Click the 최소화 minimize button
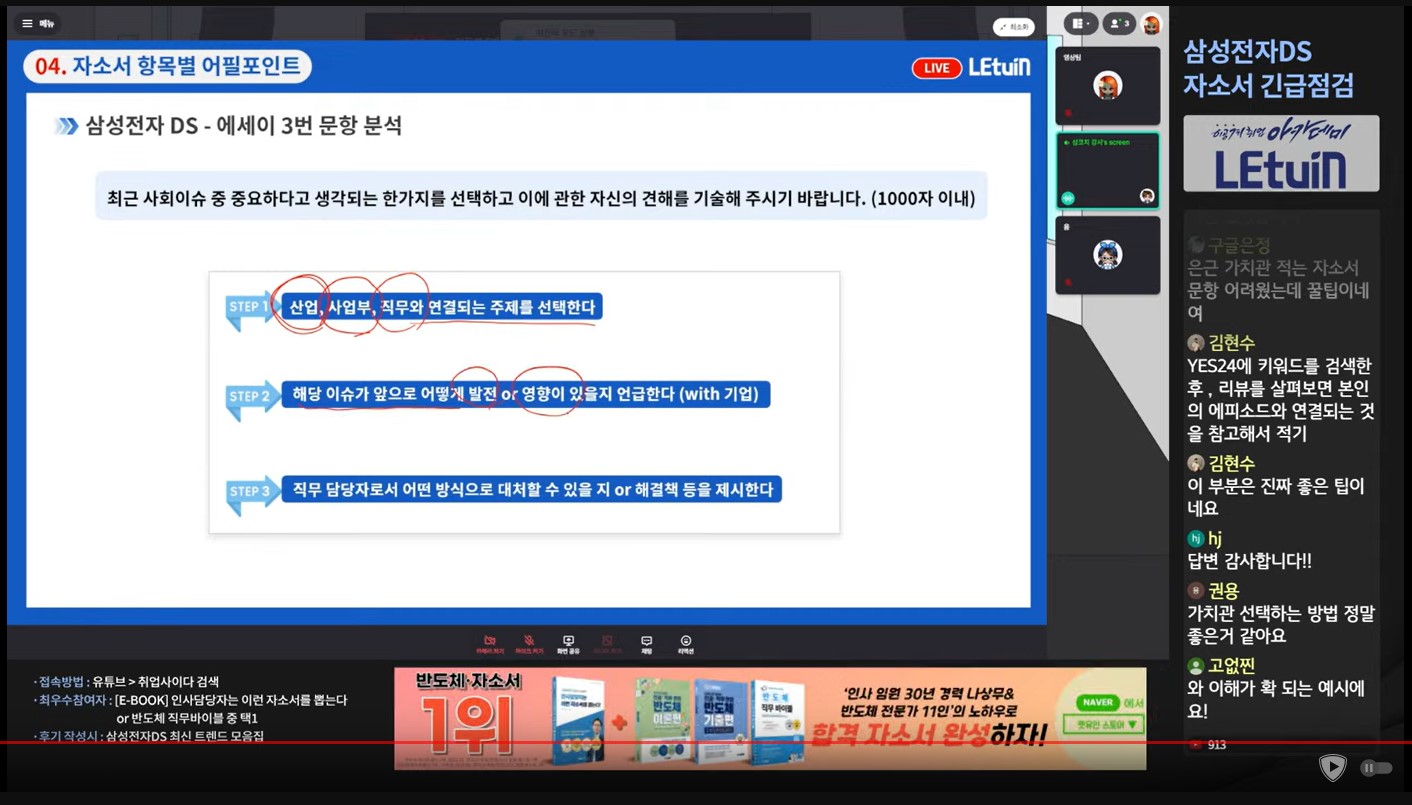The width and height of the screenshot is (1412, 805). coord(1013,27)
